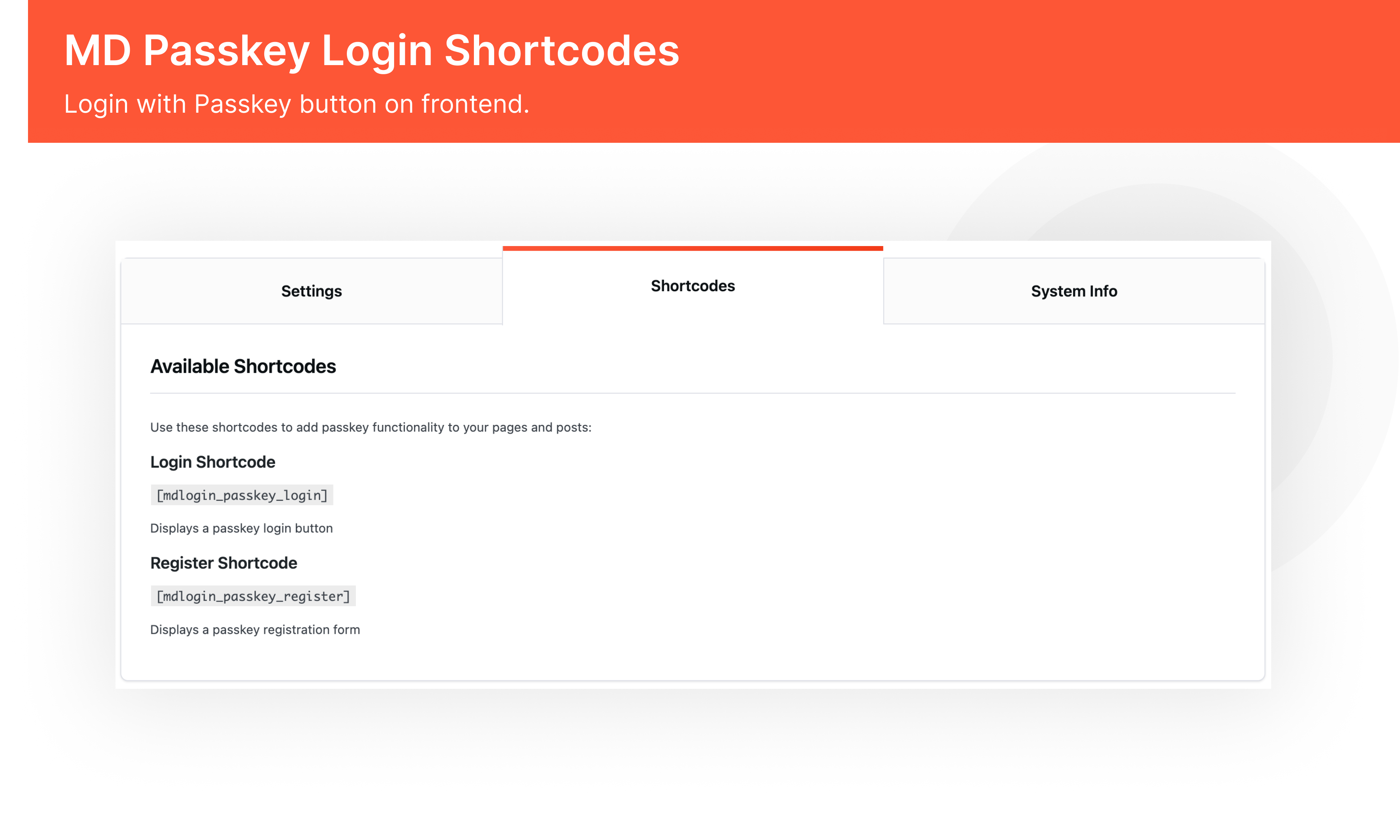Select the [mdlogin_passkey_login] shortcode text

[x=241, y=495]
